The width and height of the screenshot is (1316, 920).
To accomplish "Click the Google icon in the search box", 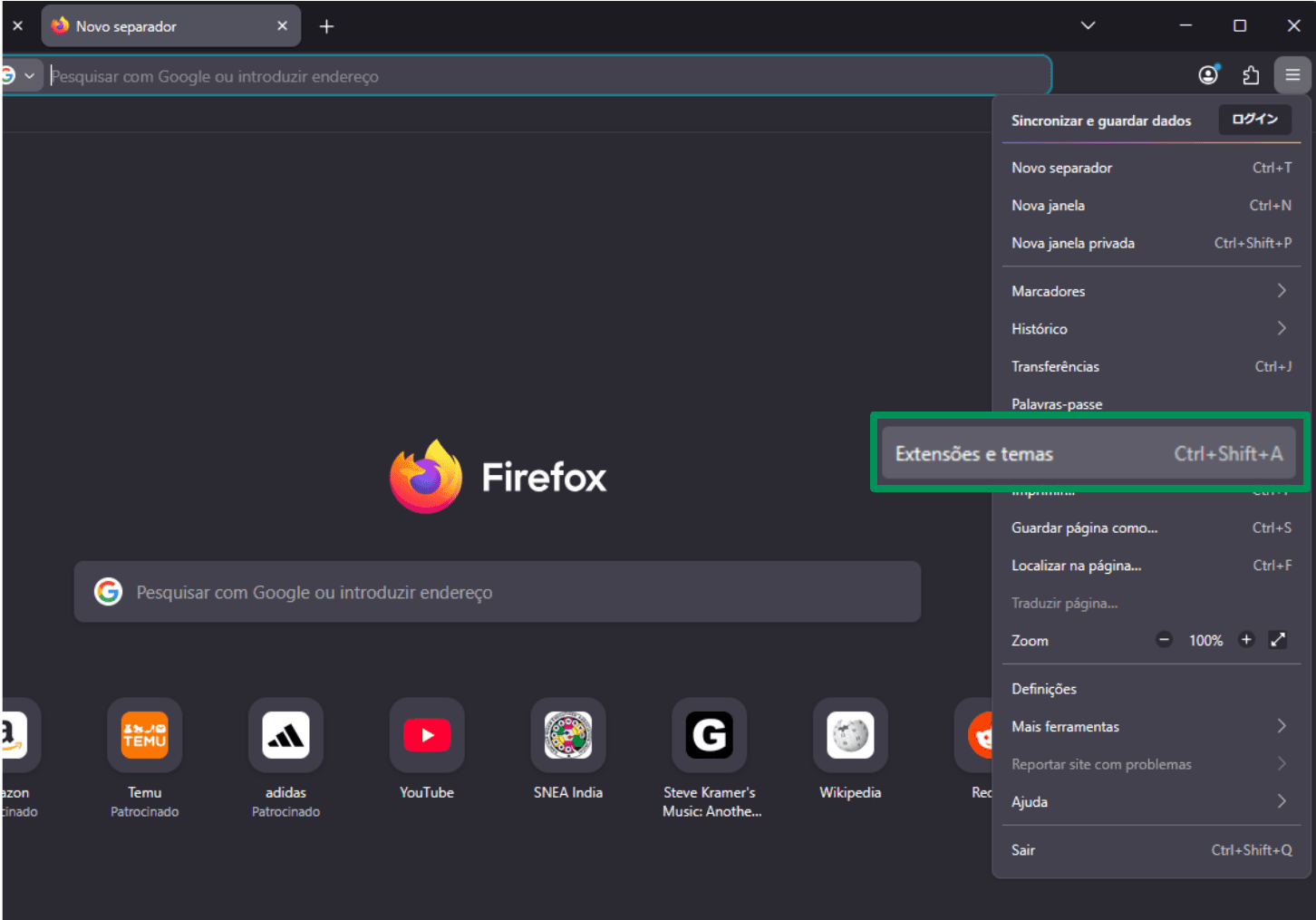I will point(108,592).
